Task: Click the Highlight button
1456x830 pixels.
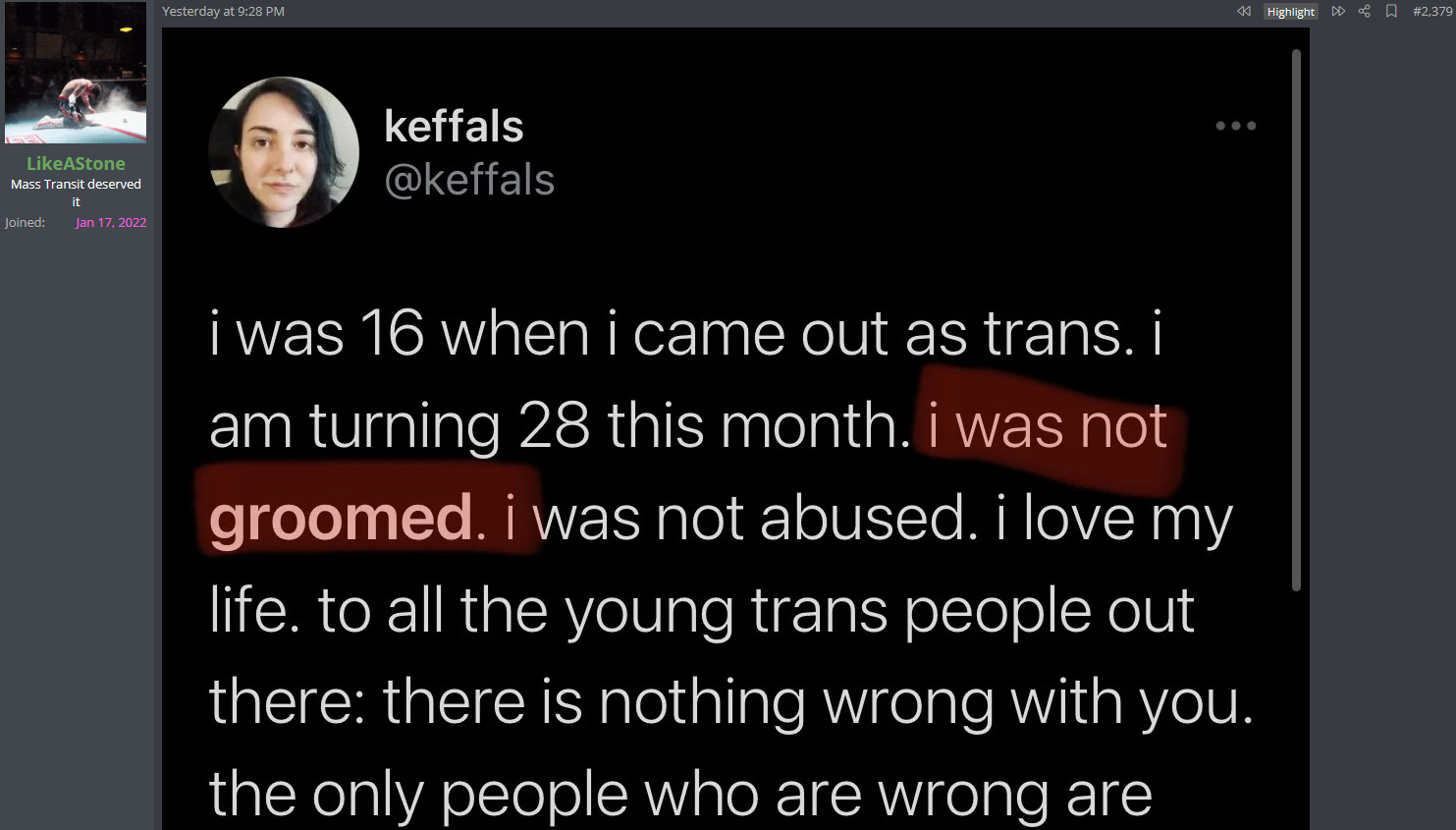Action: pos(1290,12)
